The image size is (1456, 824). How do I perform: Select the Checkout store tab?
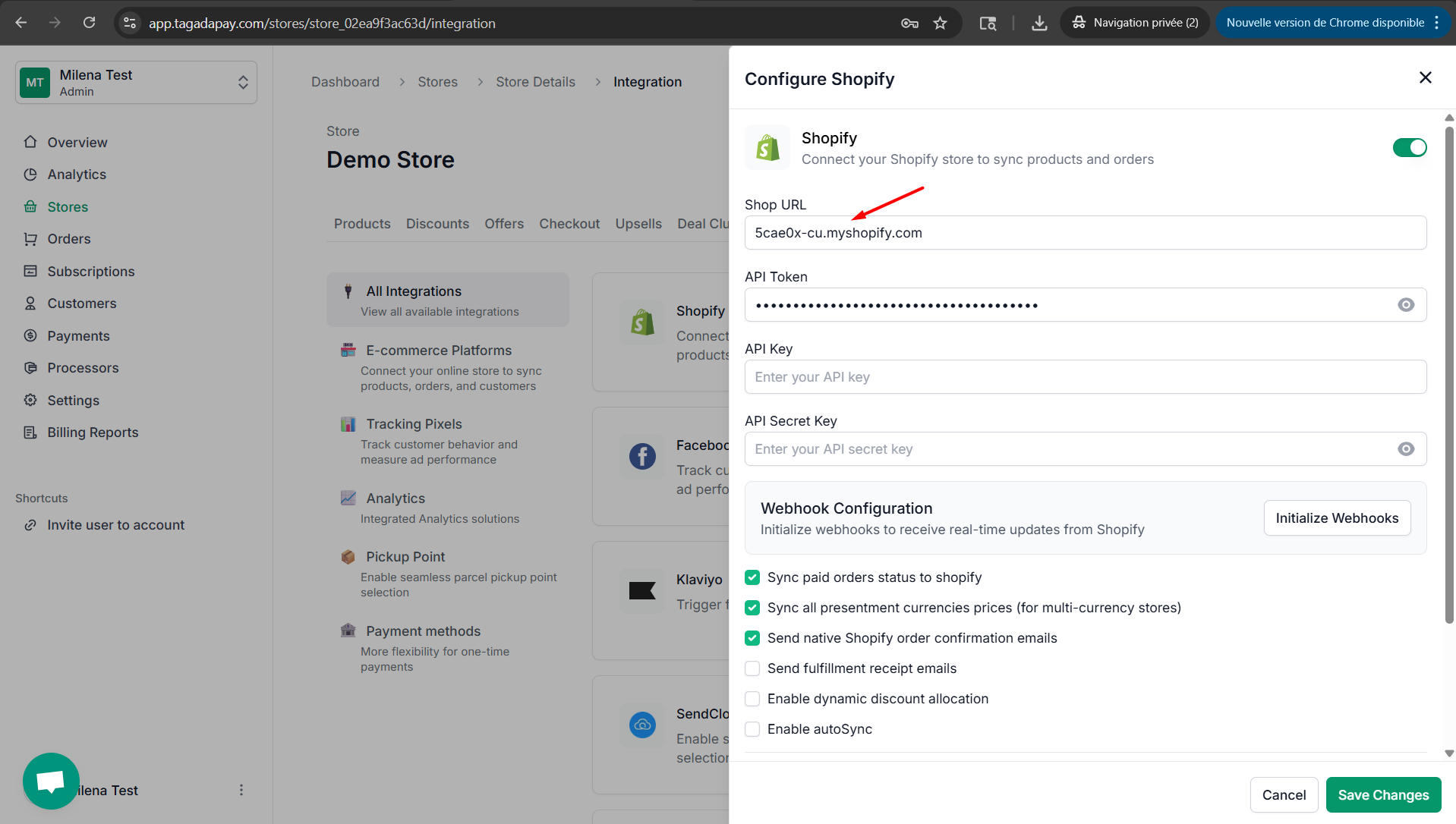point(569,224)
